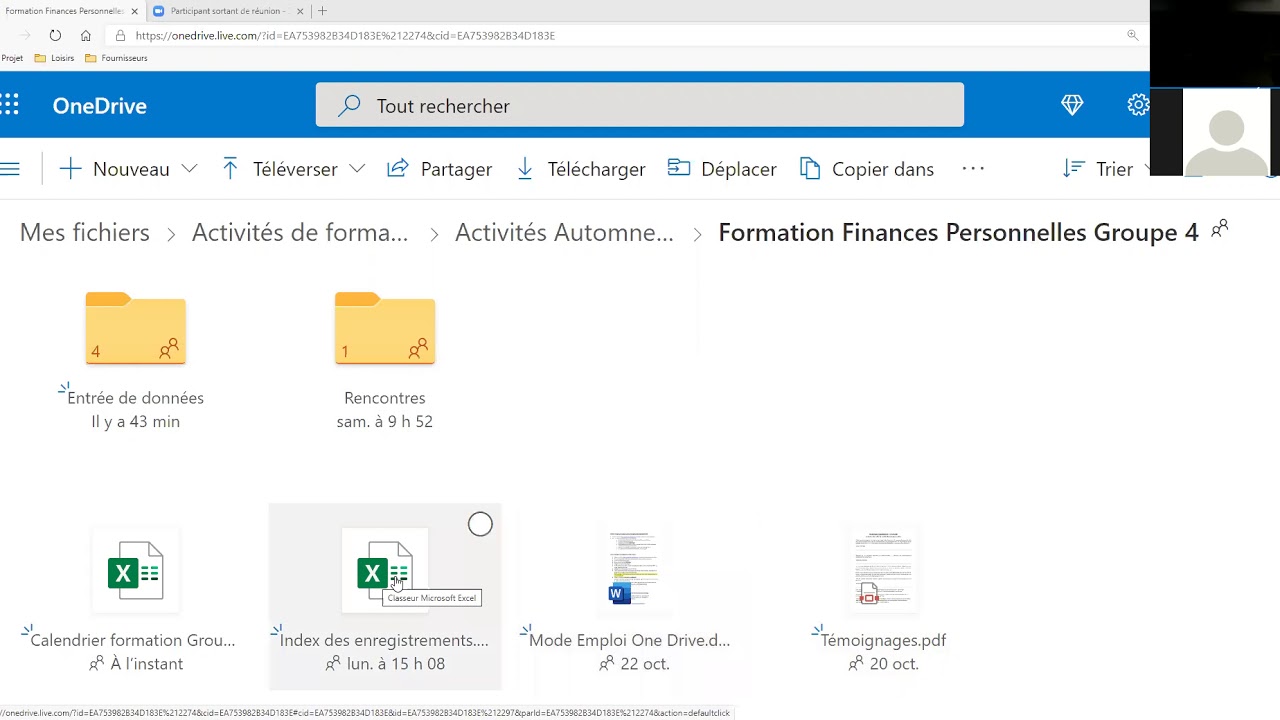Click the sam. à 9 h 52 date text
This screenshot has height=720, width=1280.
(x=385, y=422)
